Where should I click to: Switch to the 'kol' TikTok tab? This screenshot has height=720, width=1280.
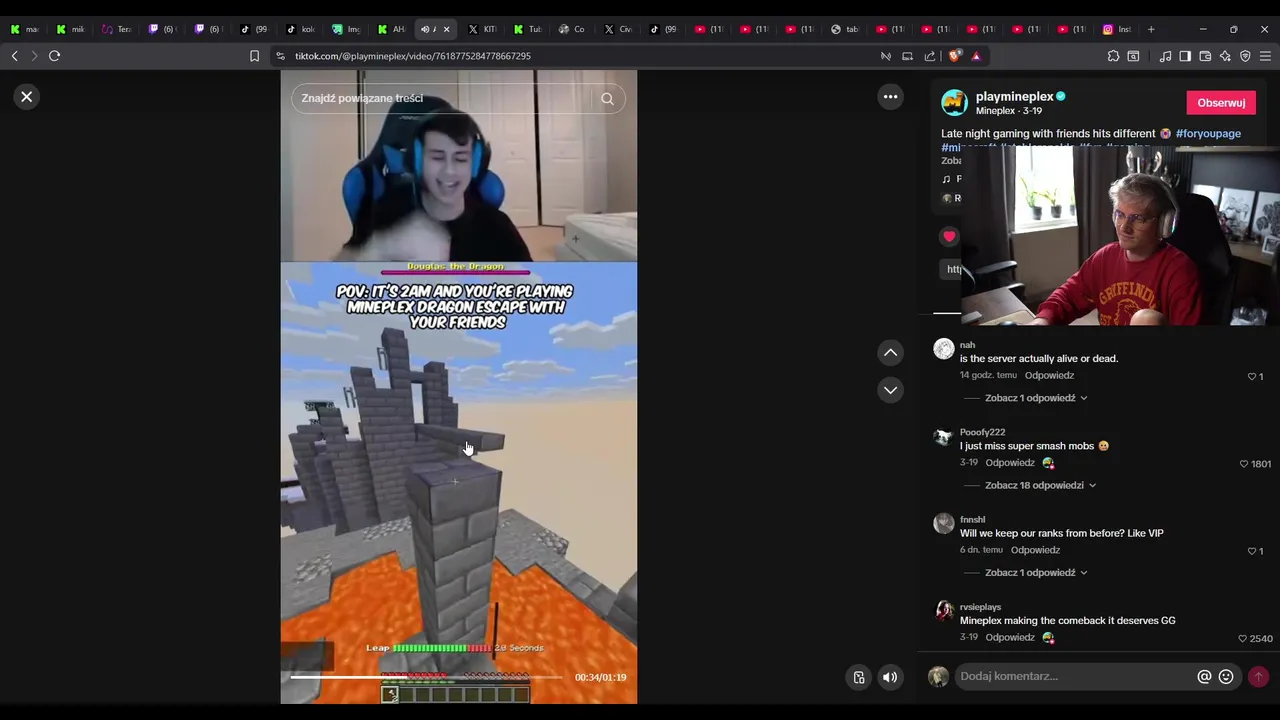point(300,29)
